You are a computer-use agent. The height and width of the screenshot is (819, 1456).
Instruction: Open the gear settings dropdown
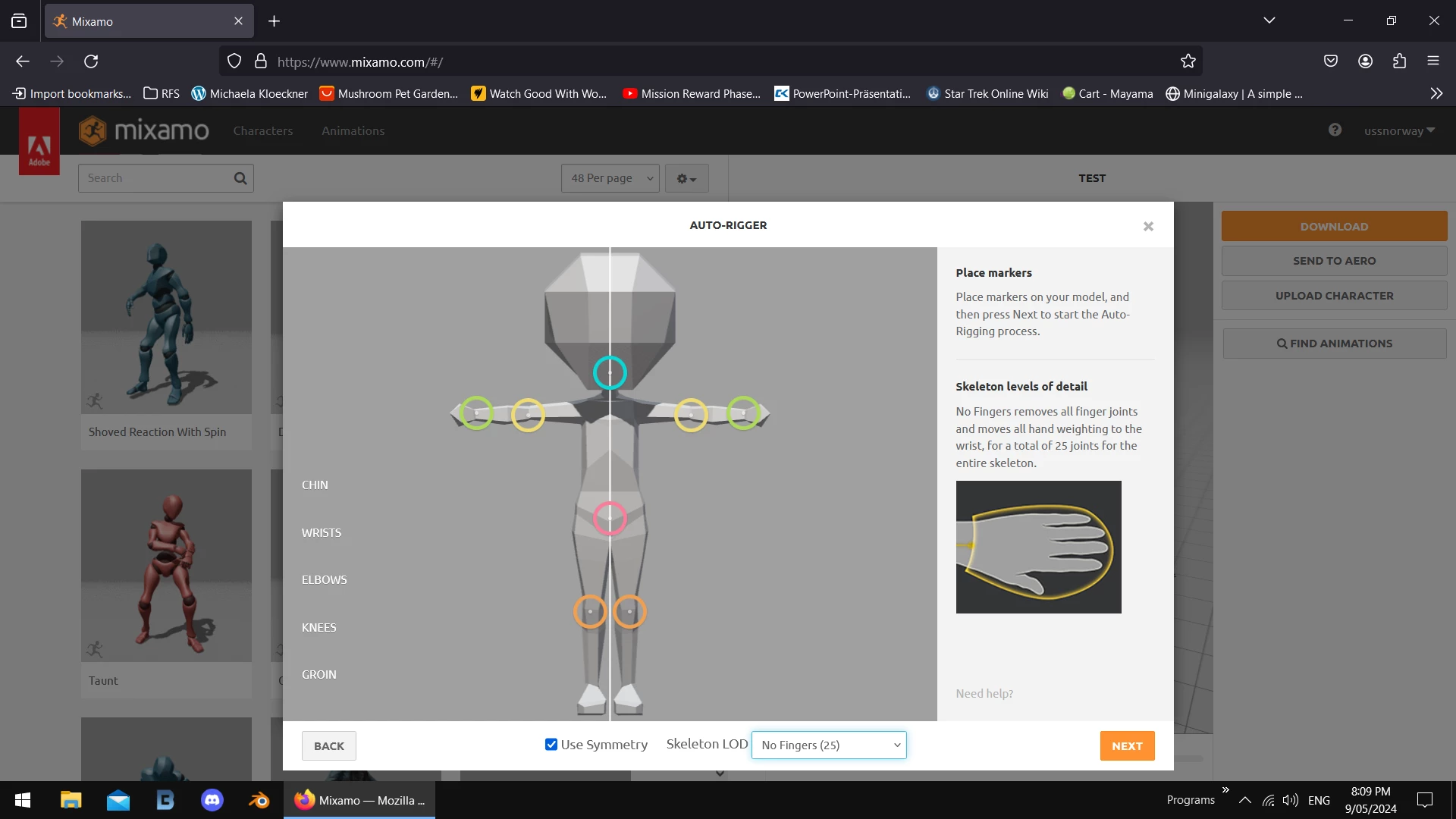tap(686, 178)
